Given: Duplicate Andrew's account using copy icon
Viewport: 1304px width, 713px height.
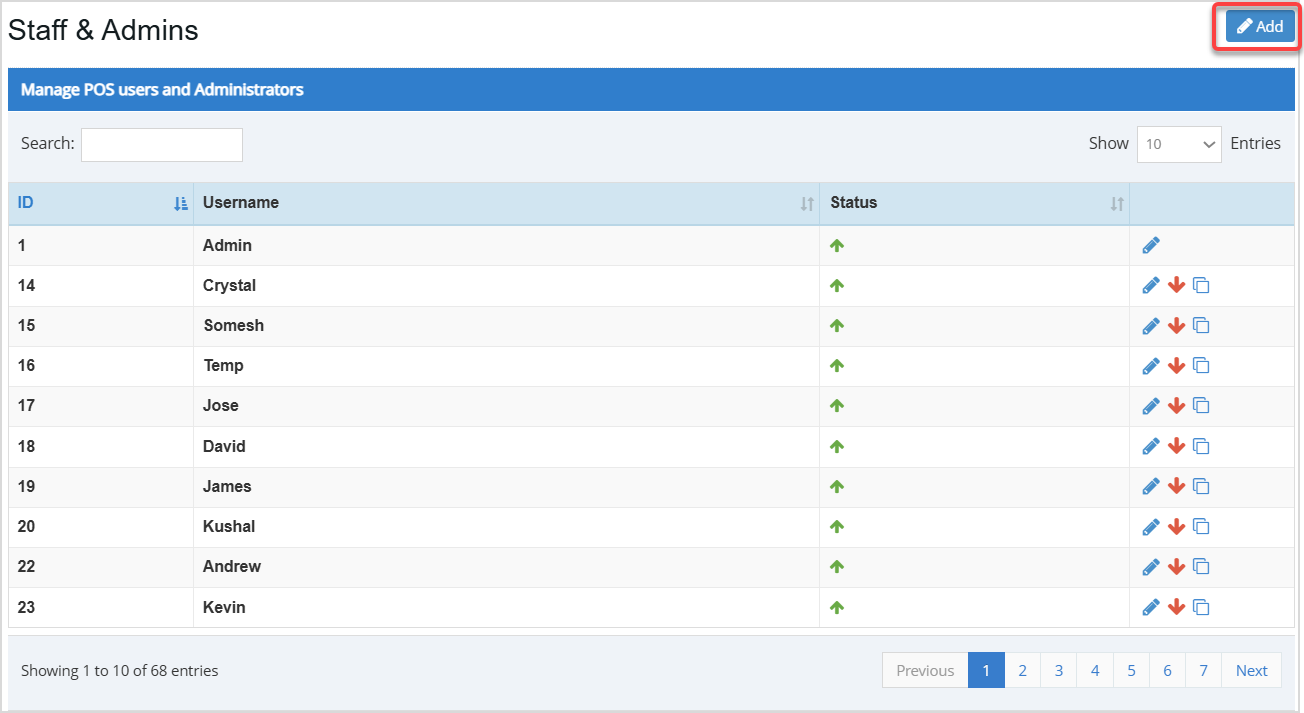Looking at the screenshot, I should [x=1200, y=566].
